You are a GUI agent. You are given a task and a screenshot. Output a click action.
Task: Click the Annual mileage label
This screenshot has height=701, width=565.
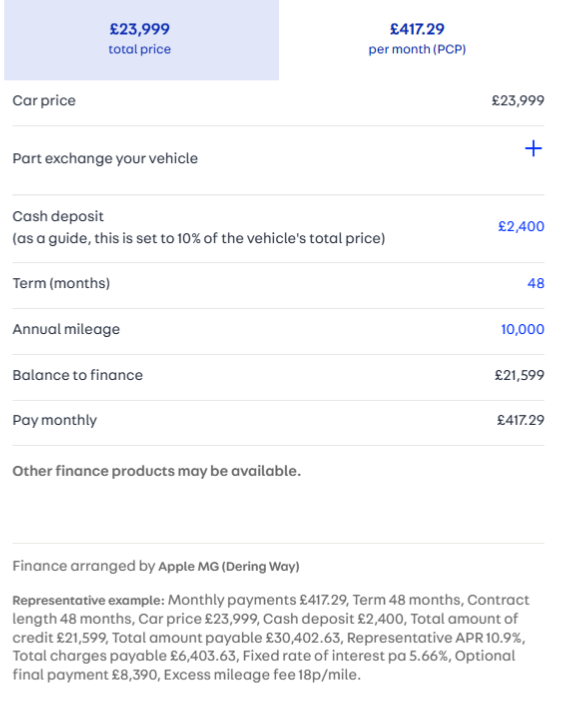(66, 329)
